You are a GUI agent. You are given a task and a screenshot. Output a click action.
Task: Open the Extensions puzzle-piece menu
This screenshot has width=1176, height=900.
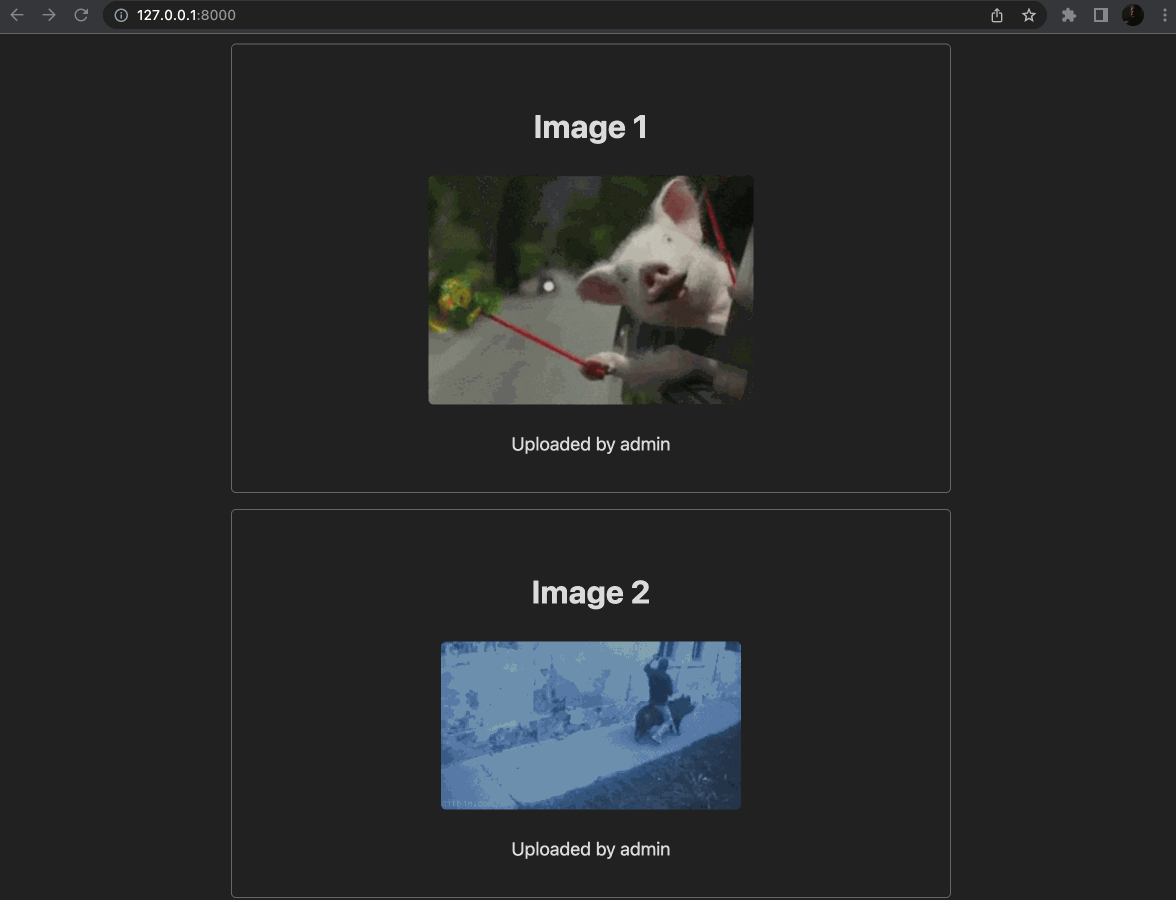pos(1069,15)
